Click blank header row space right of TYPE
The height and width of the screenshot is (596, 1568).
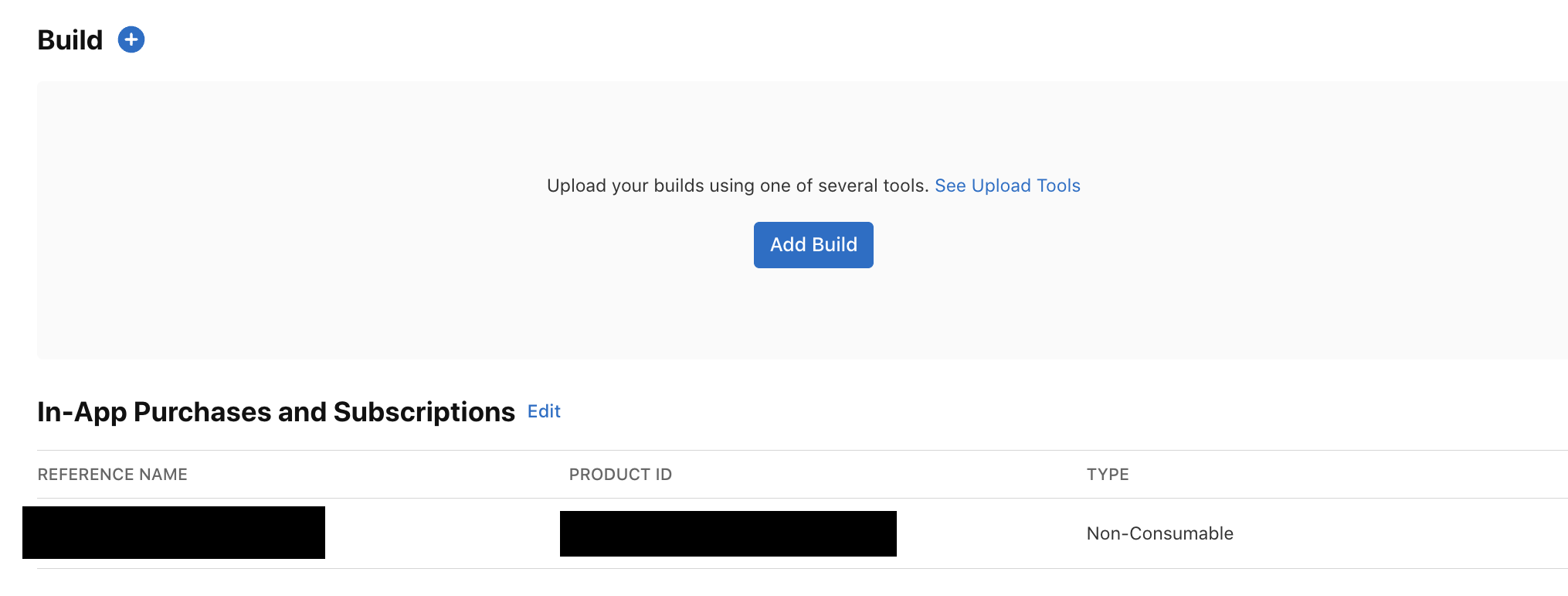[x=1349, y=475]
